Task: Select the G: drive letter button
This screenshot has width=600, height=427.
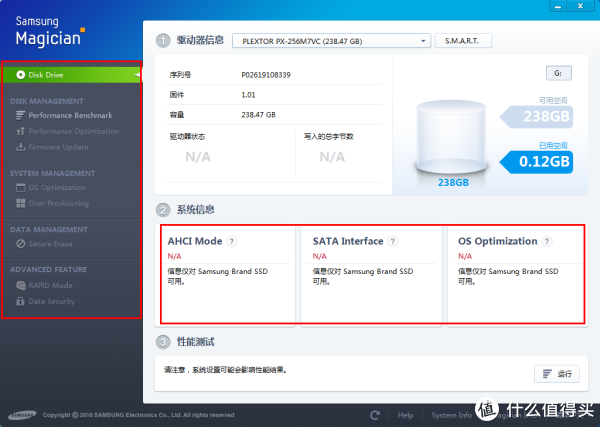Action: [559, 73]
